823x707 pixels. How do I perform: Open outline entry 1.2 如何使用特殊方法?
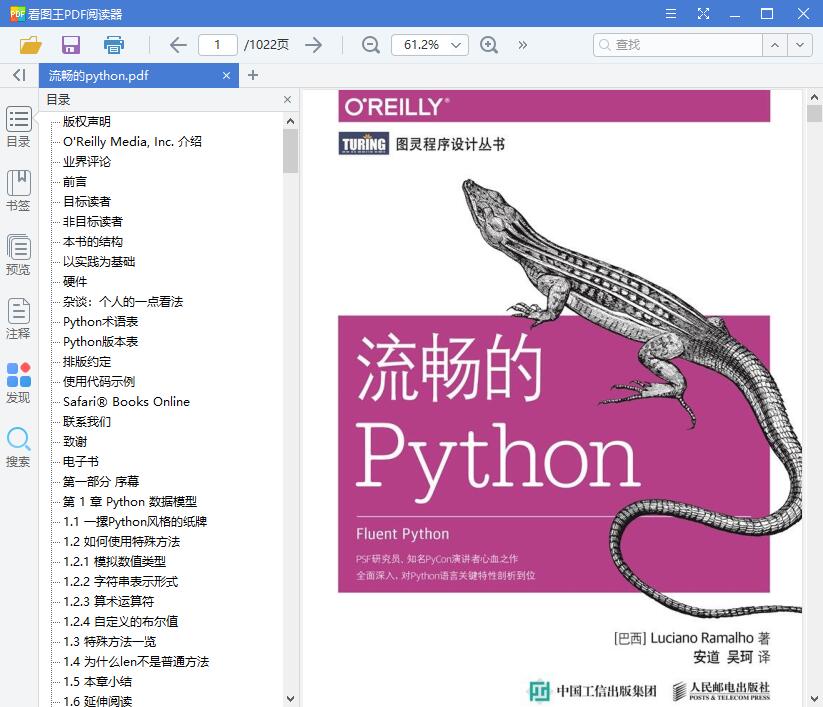pyautogui.click(x=121, y=542)
